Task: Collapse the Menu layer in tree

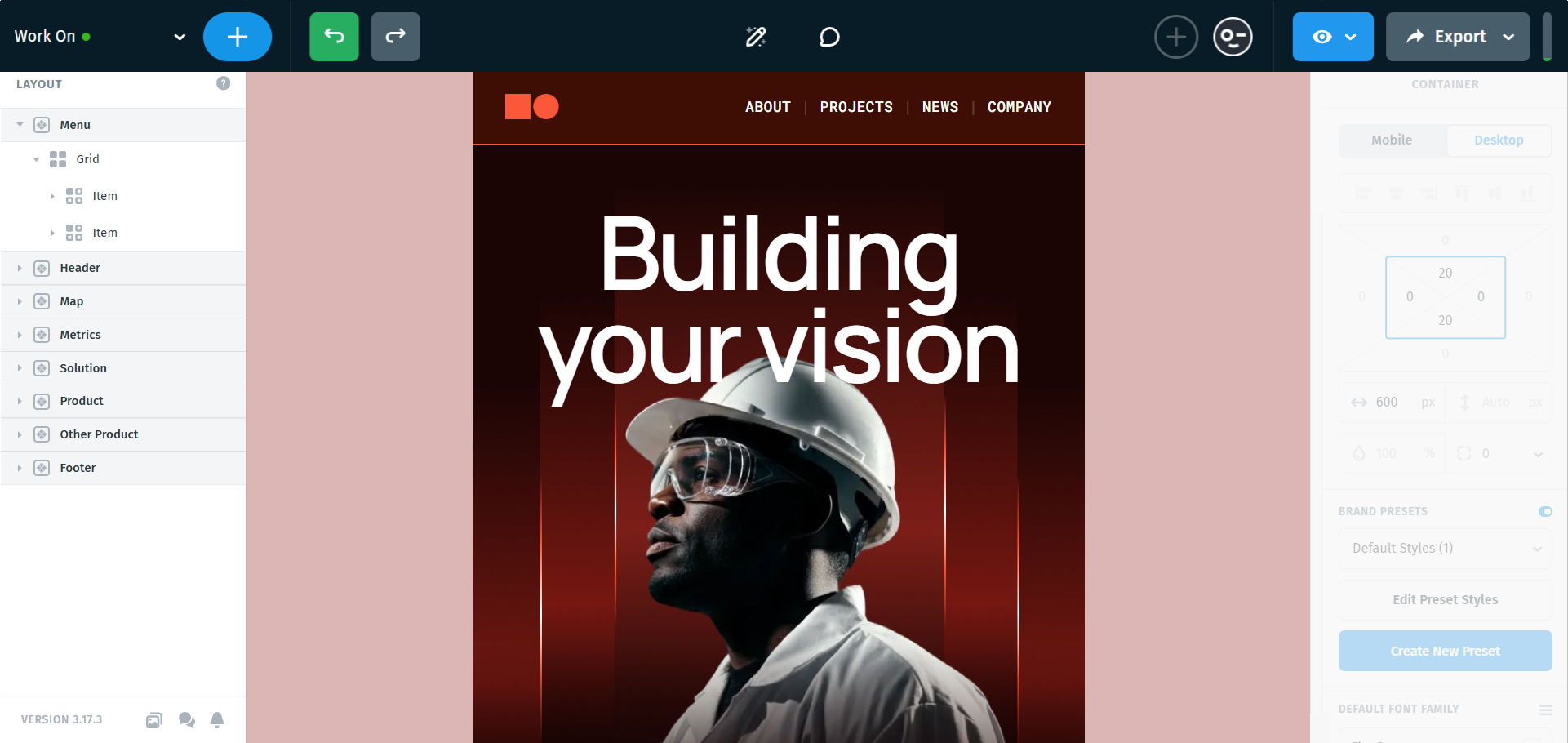Action: [x=20, y=125]
